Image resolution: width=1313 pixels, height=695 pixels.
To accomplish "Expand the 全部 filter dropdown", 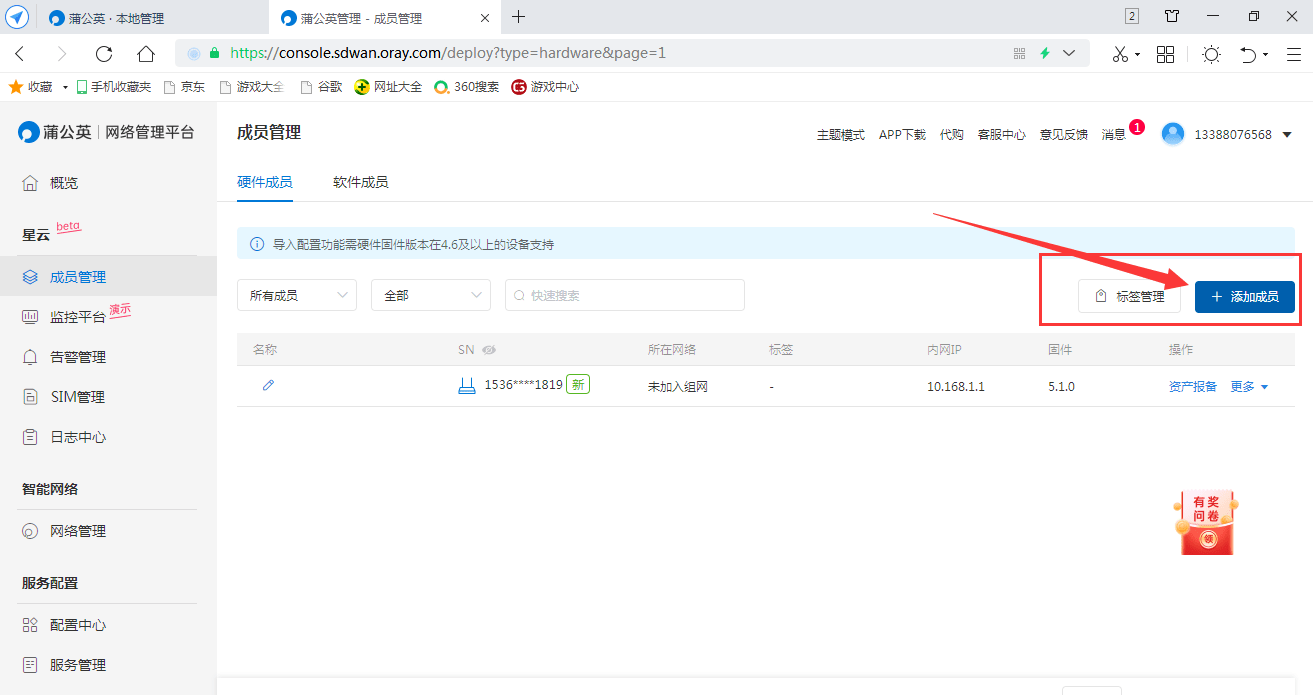I will pos(430,296).
